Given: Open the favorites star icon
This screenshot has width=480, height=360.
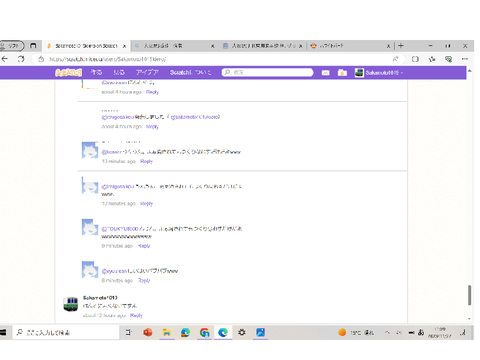Looking at the screenshot, I should [x=432, y=59].
